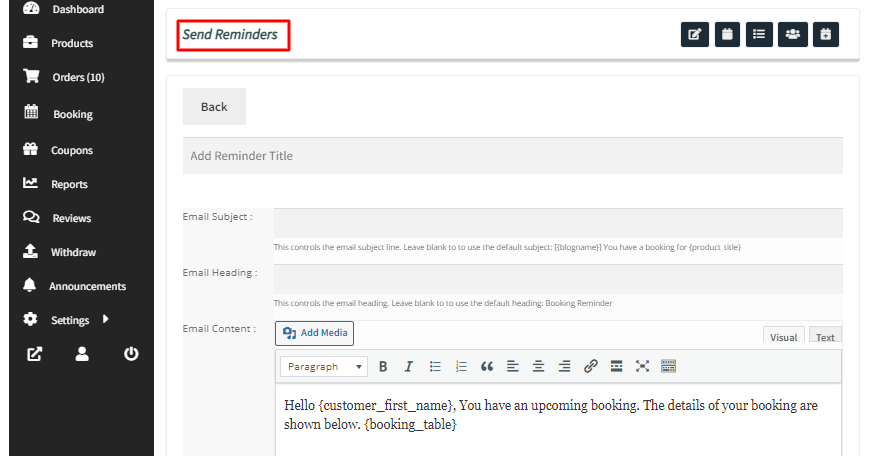Click the plain calendar header icon

click(x=728, y=34)
